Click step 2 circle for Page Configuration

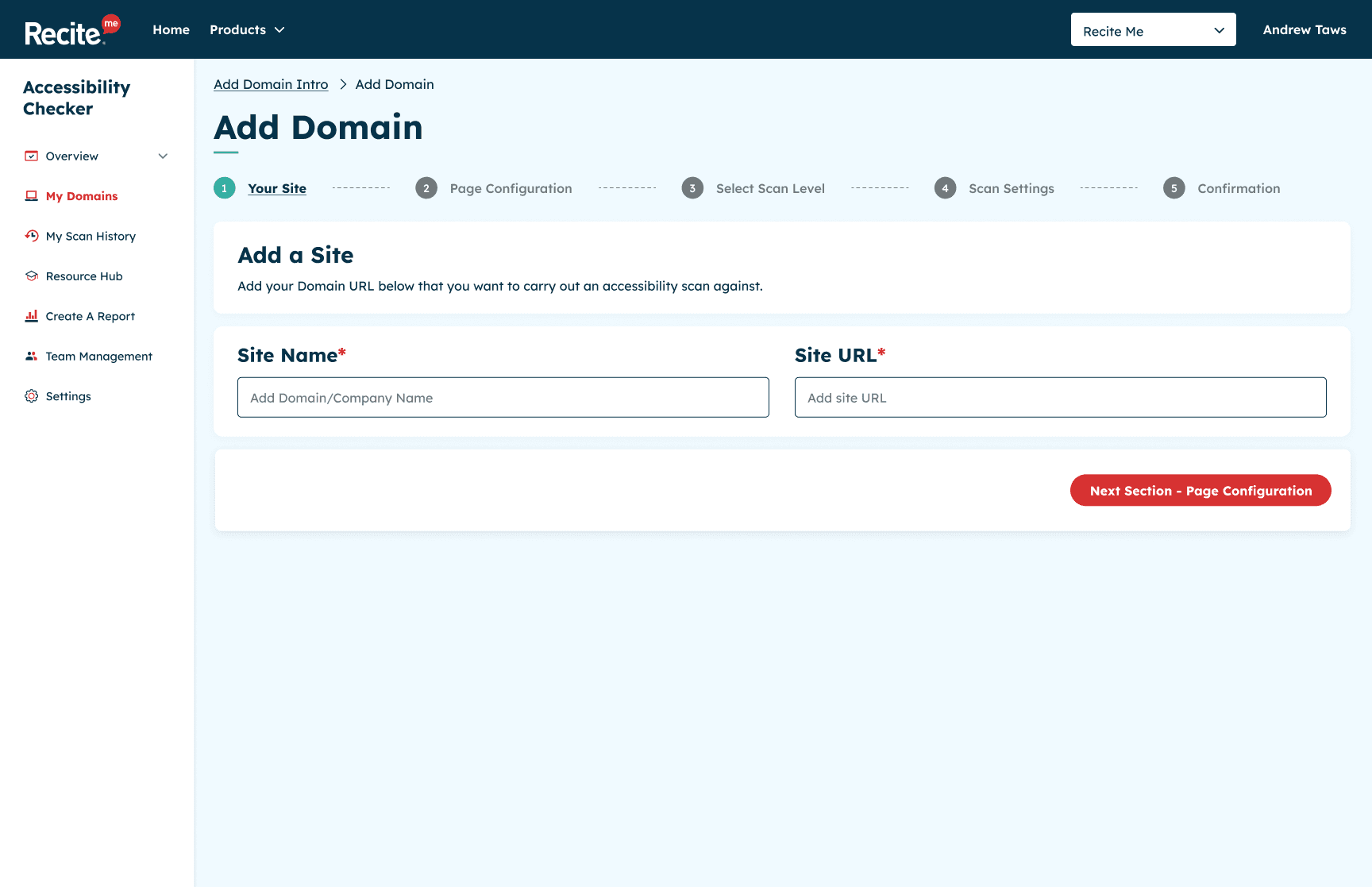tap(426, 188)
